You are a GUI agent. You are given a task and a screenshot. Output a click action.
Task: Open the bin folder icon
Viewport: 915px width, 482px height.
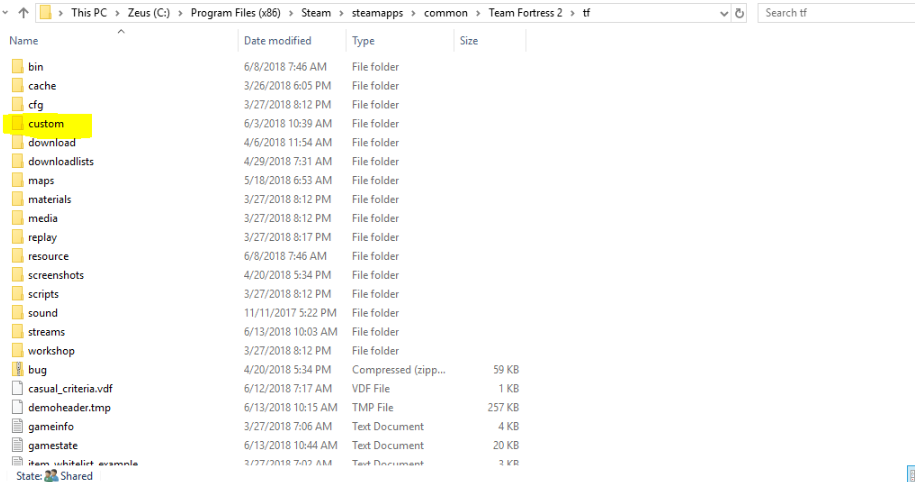18,67
